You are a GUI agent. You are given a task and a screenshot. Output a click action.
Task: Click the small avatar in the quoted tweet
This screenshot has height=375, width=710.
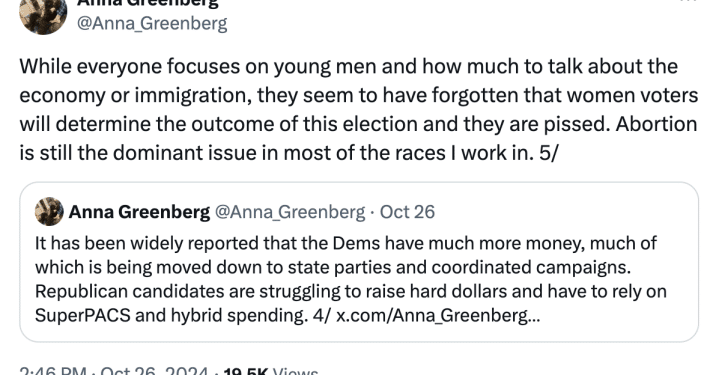coord(49,212)
